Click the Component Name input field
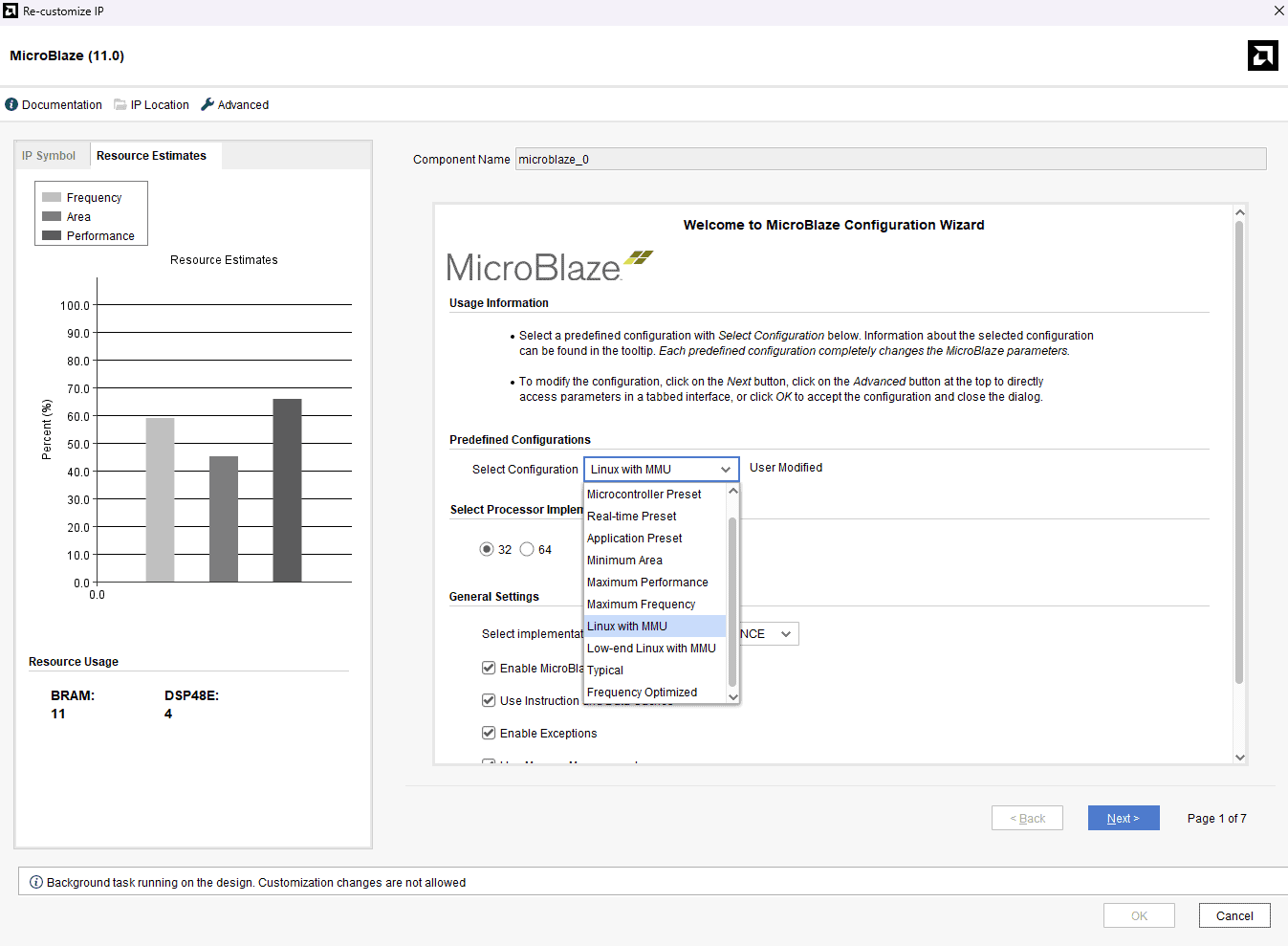This screenshot has height=946, width=1288. pos(889,159)
